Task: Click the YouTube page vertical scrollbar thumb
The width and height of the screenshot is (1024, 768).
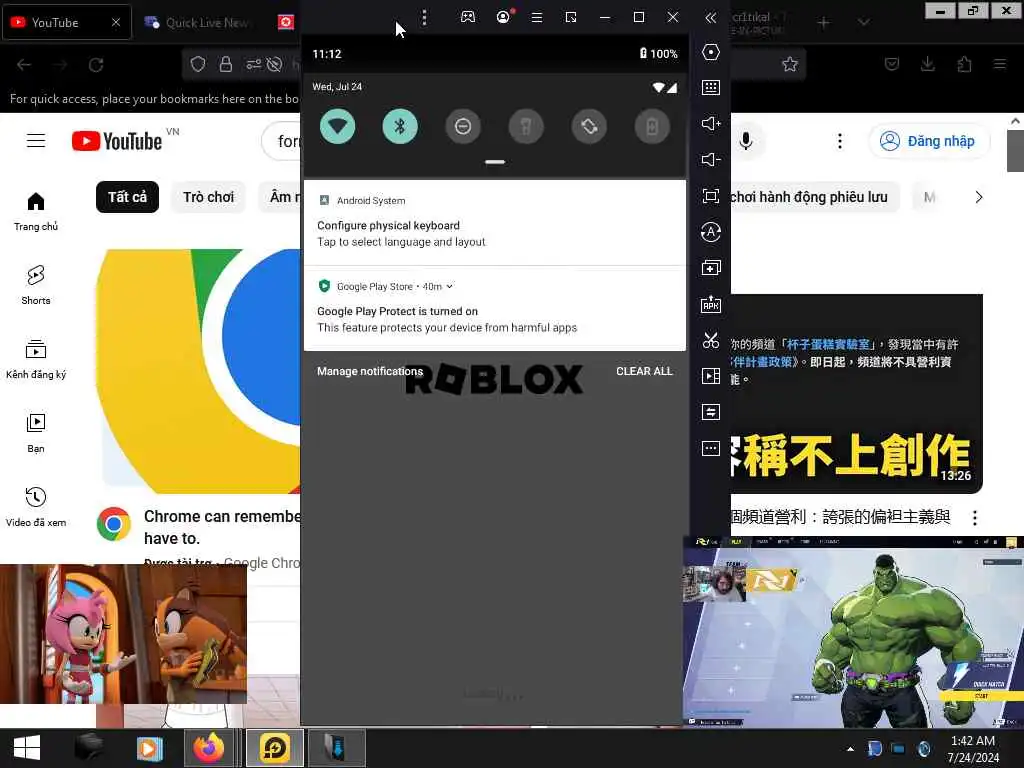Action: (1015, 151)
